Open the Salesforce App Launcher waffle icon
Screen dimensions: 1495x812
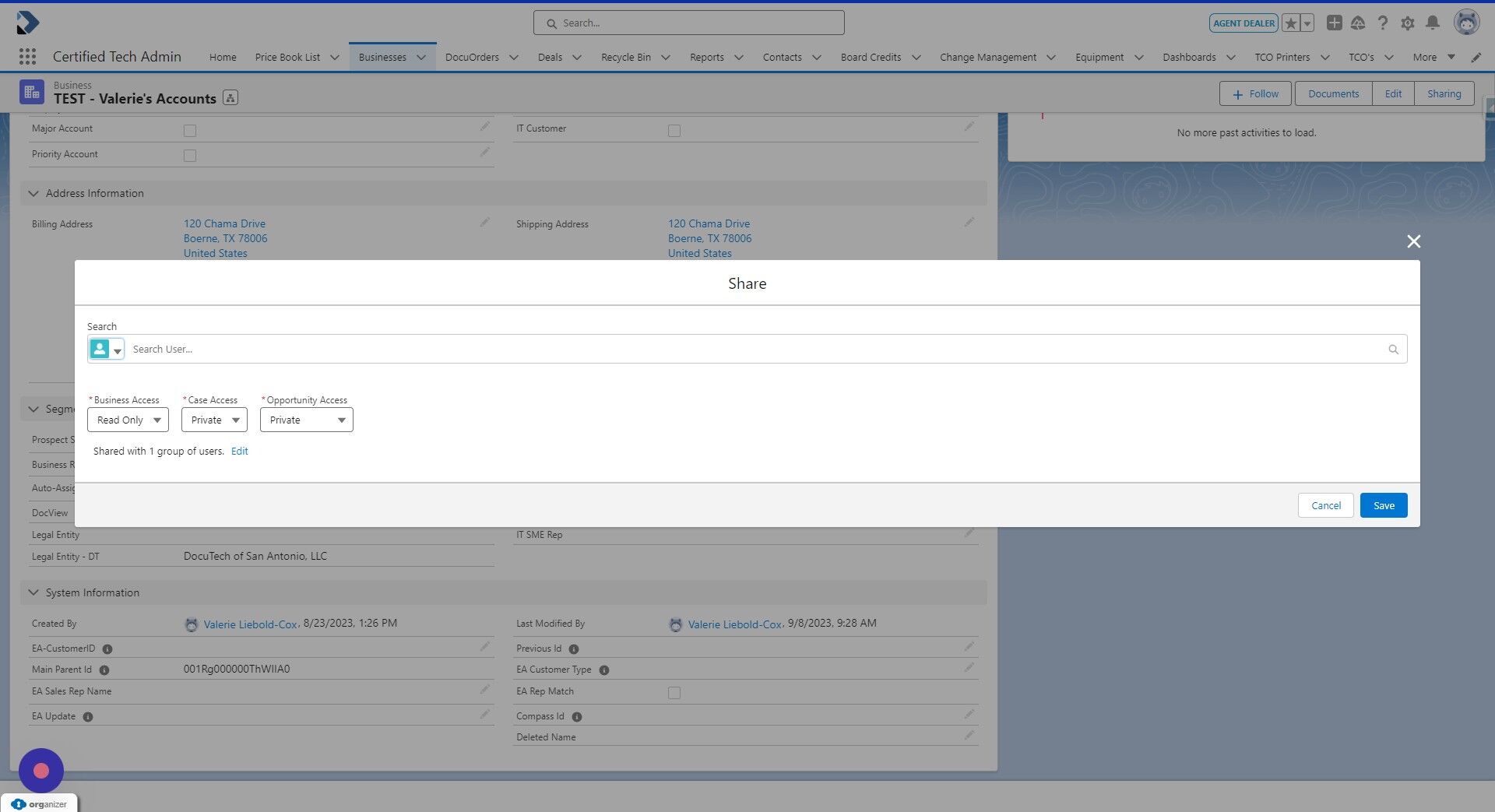(26, 56)
